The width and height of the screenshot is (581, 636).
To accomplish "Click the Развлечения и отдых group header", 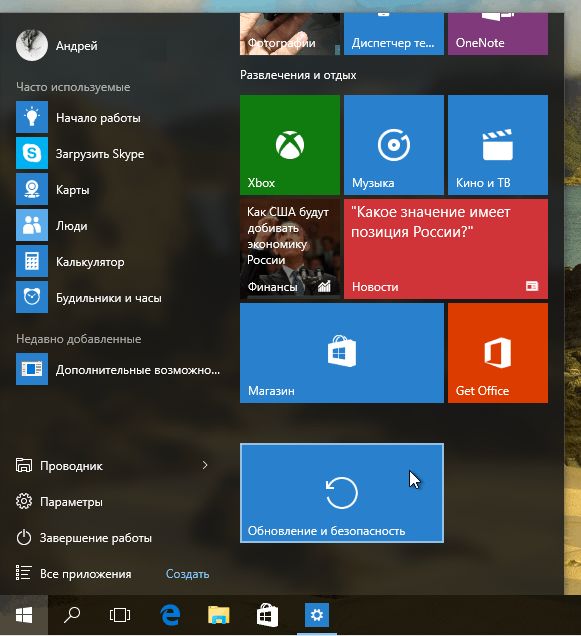I will (298, 75).
